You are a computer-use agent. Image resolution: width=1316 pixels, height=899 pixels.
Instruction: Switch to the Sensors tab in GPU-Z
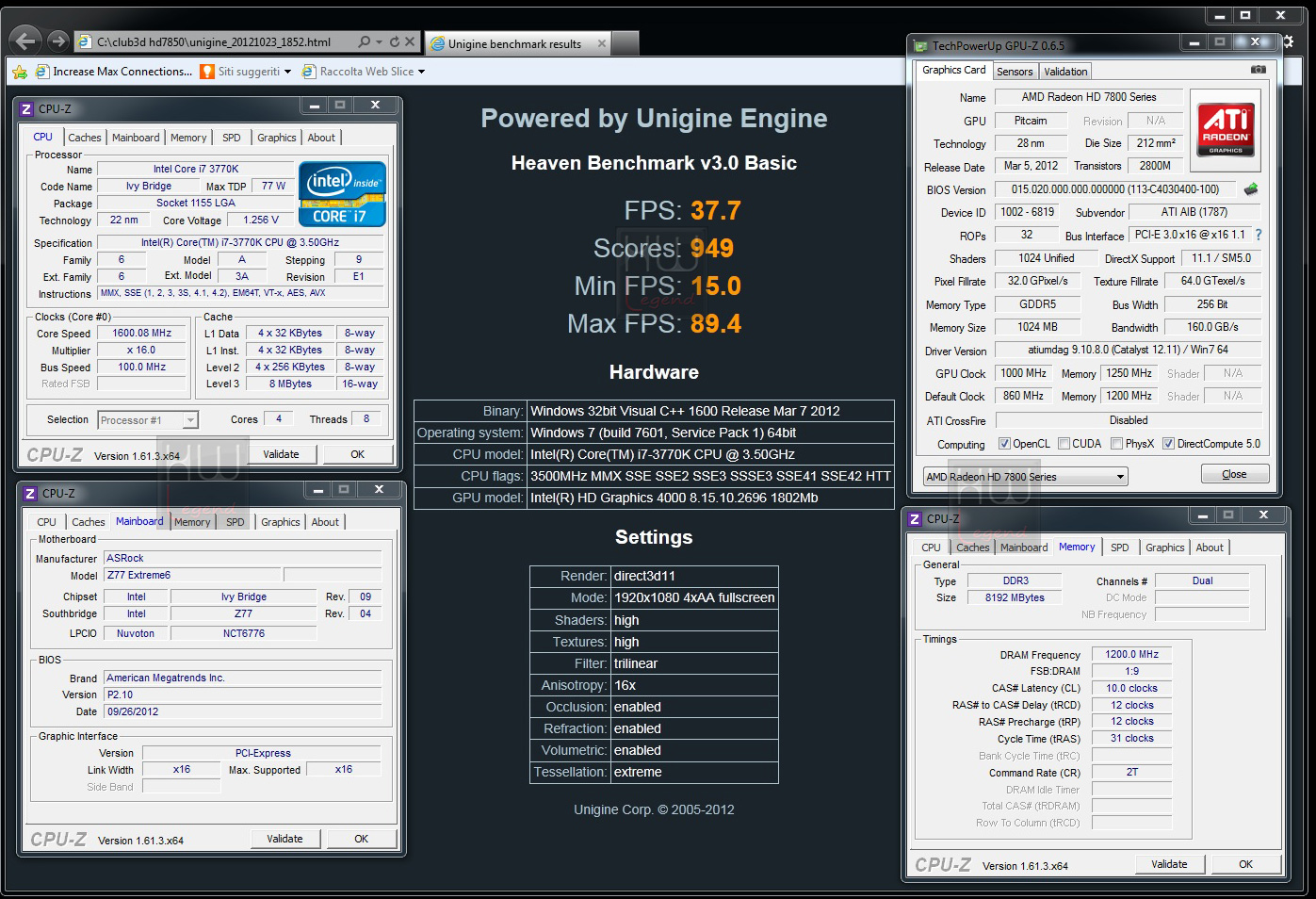pyautogui.click(x=1015, y=72)
